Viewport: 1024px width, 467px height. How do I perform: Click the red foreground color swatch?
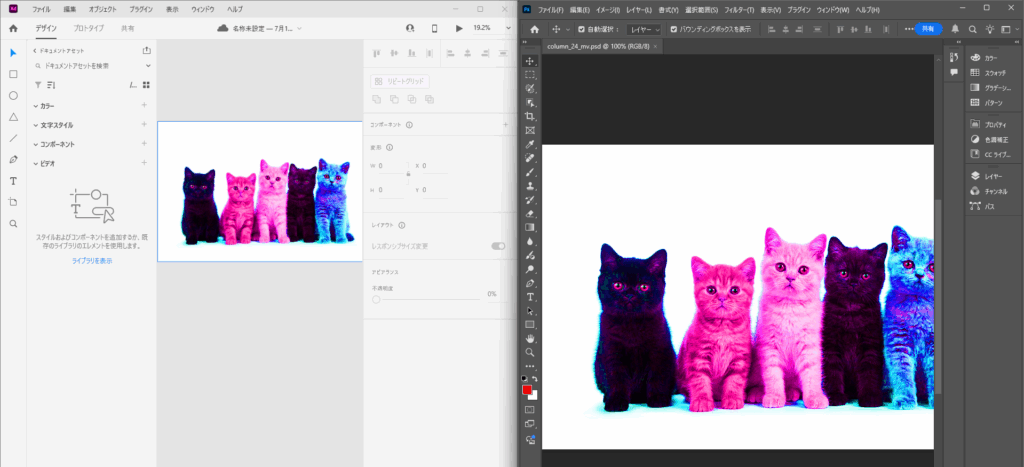528,390
